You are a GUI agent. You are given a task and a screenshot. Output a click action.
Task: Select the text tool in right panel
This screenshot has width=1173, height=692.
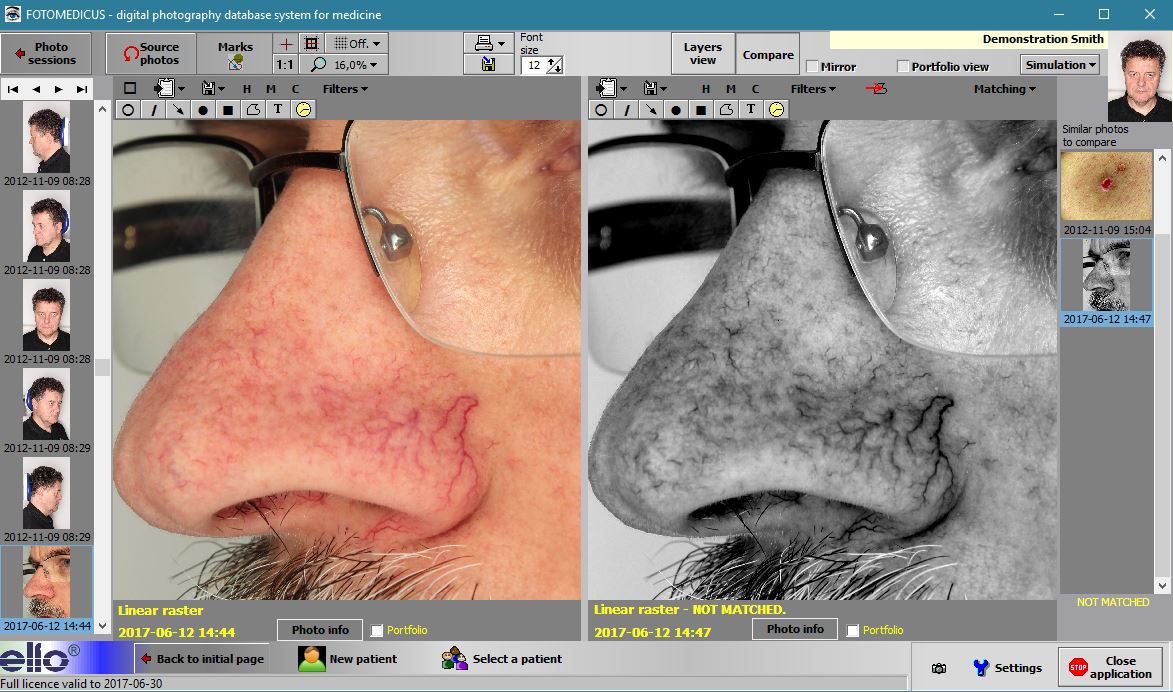751,110
